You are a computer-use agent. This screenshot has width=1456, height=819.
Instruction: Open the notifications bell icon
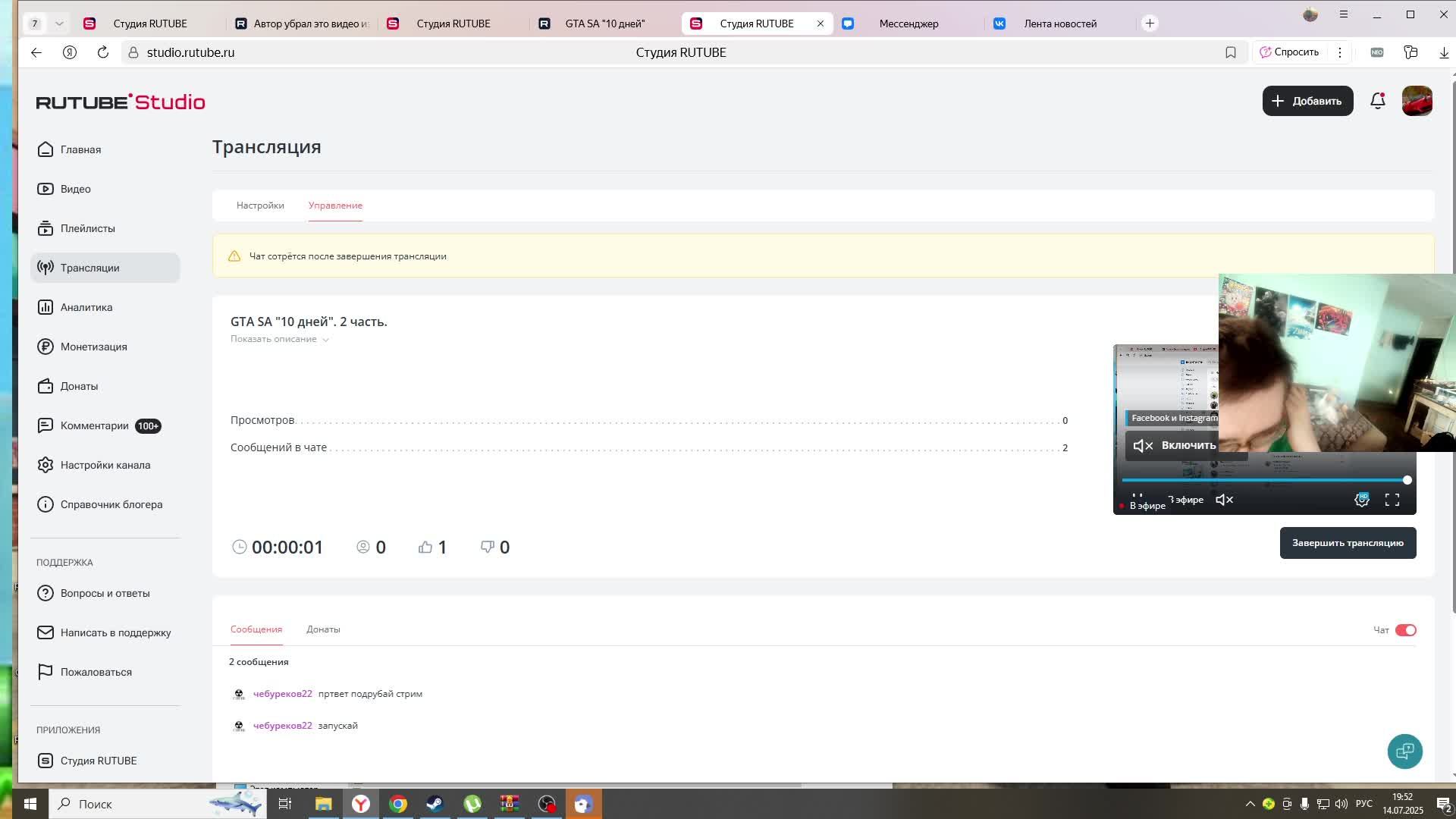(1377, 101)
